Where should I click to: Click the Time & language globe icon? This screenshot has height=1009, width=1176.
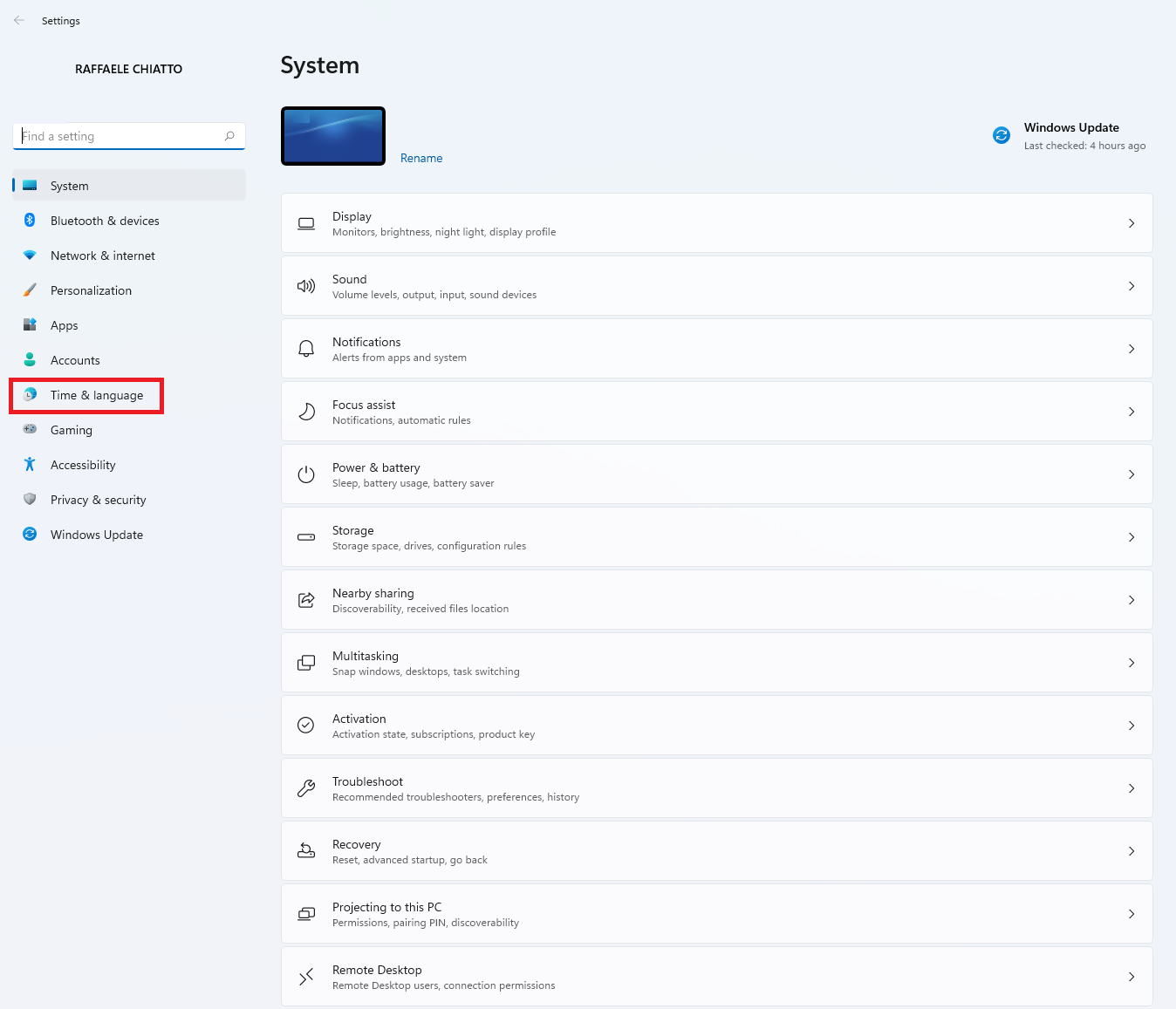click(30, 395)
